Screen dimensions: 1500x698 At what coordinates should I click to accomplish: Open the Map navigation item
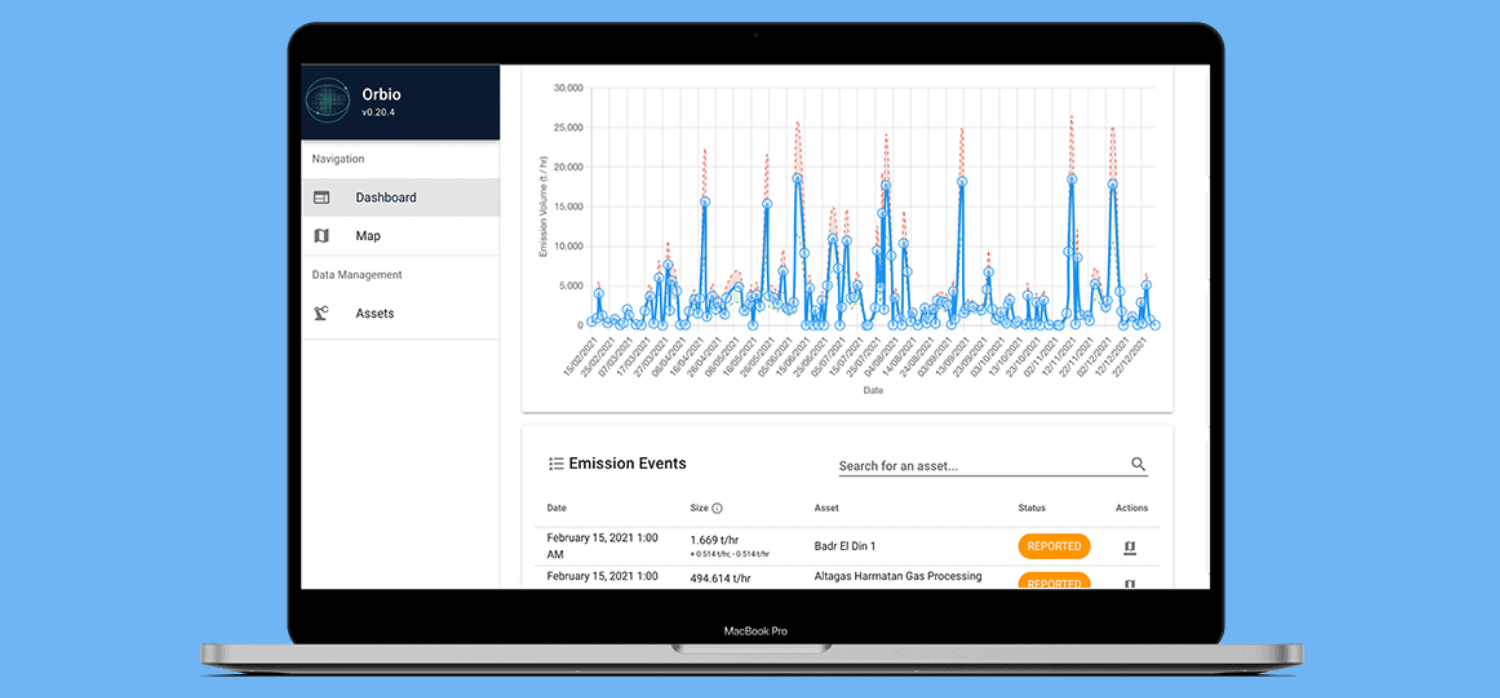[368, 236]
